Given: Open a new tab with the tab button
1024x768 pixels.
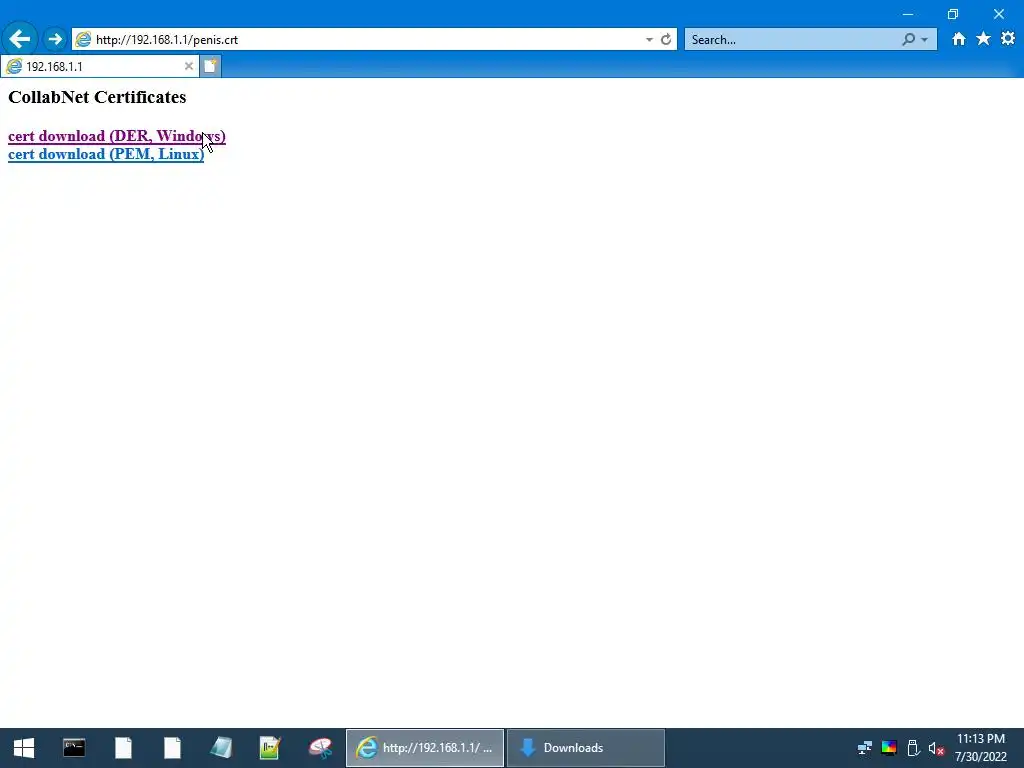Looking at the screenshot, I should coord(210,66).
